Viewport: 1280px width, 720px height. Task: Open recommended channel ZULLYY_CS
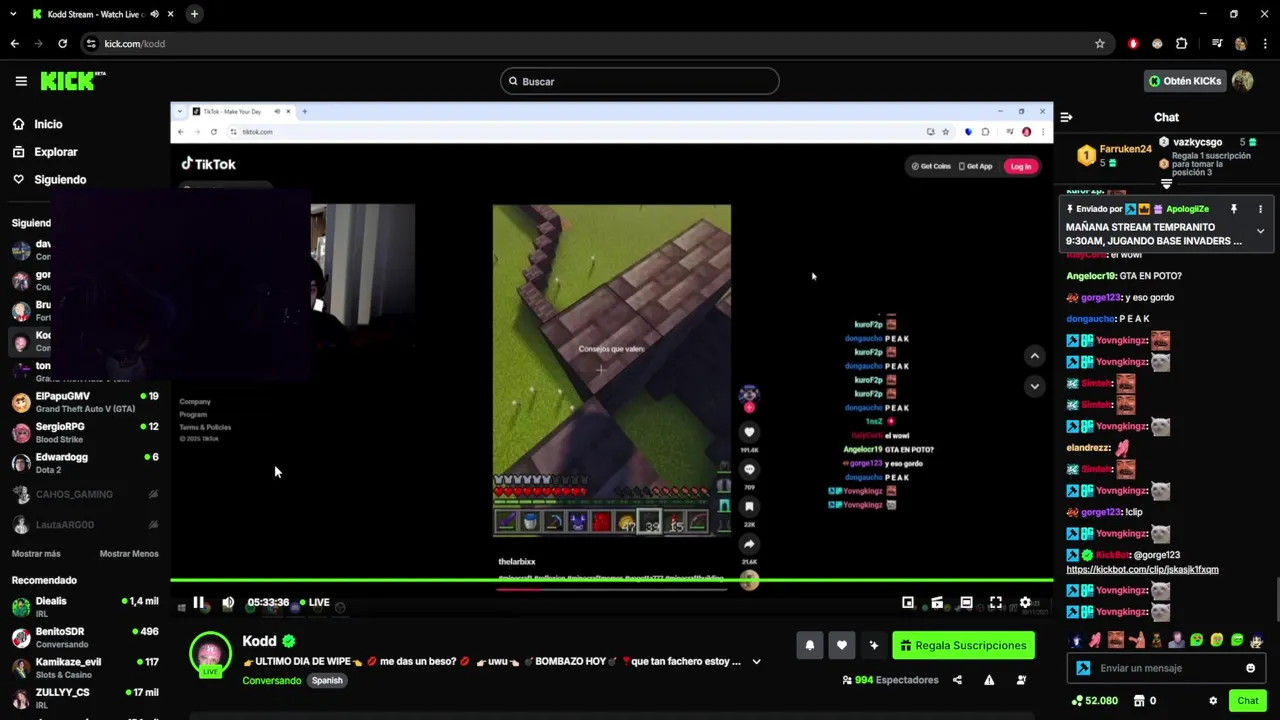click(85, 698)
